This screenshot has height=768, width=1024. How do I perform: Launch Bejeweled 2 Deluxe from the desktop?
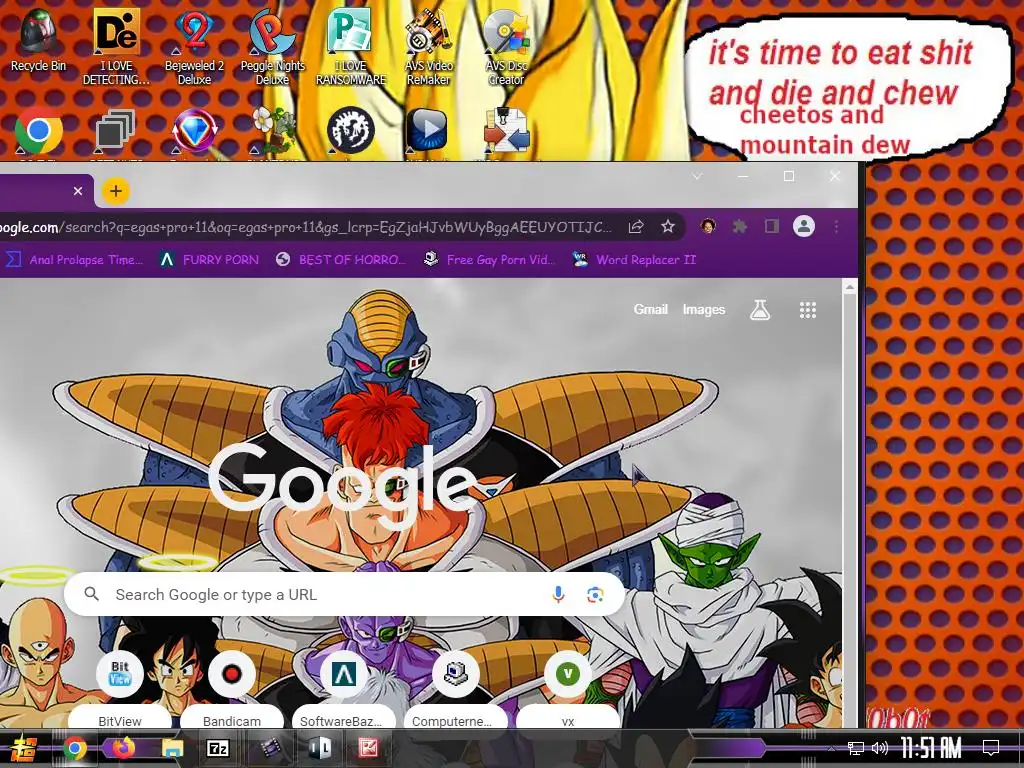coord(194,46)
